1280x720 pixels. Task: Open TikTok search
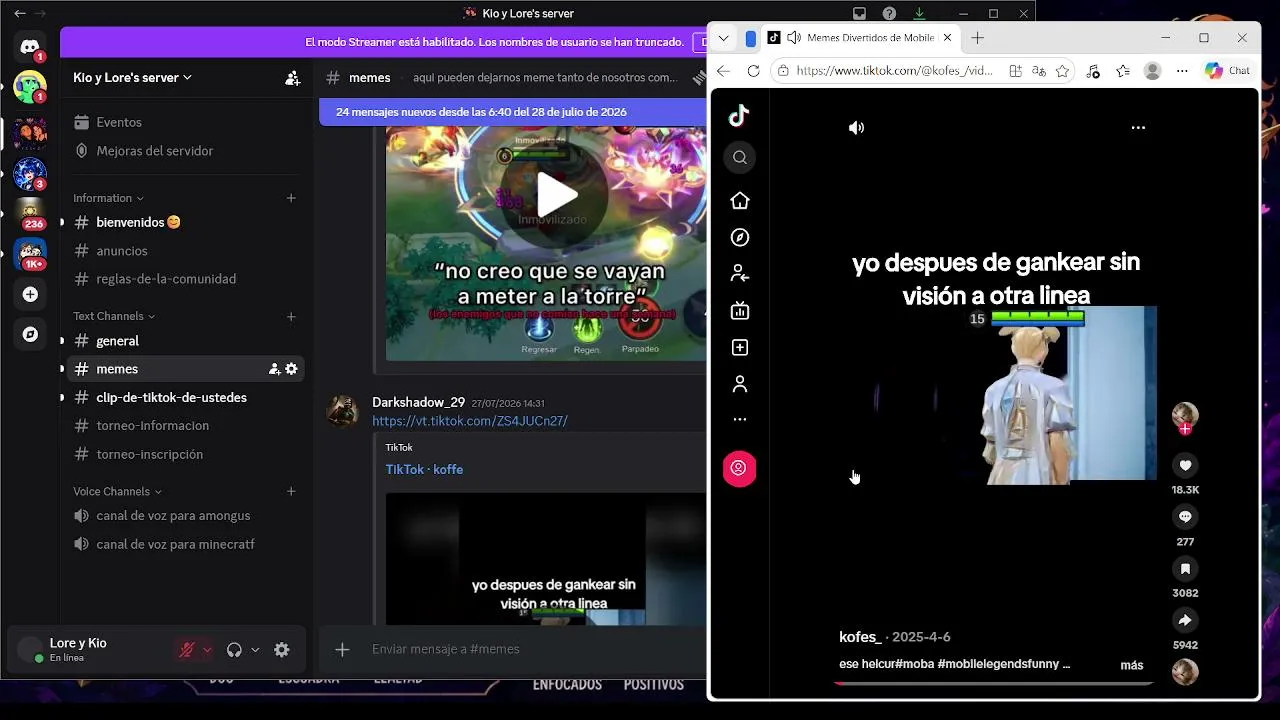[740, 157]
